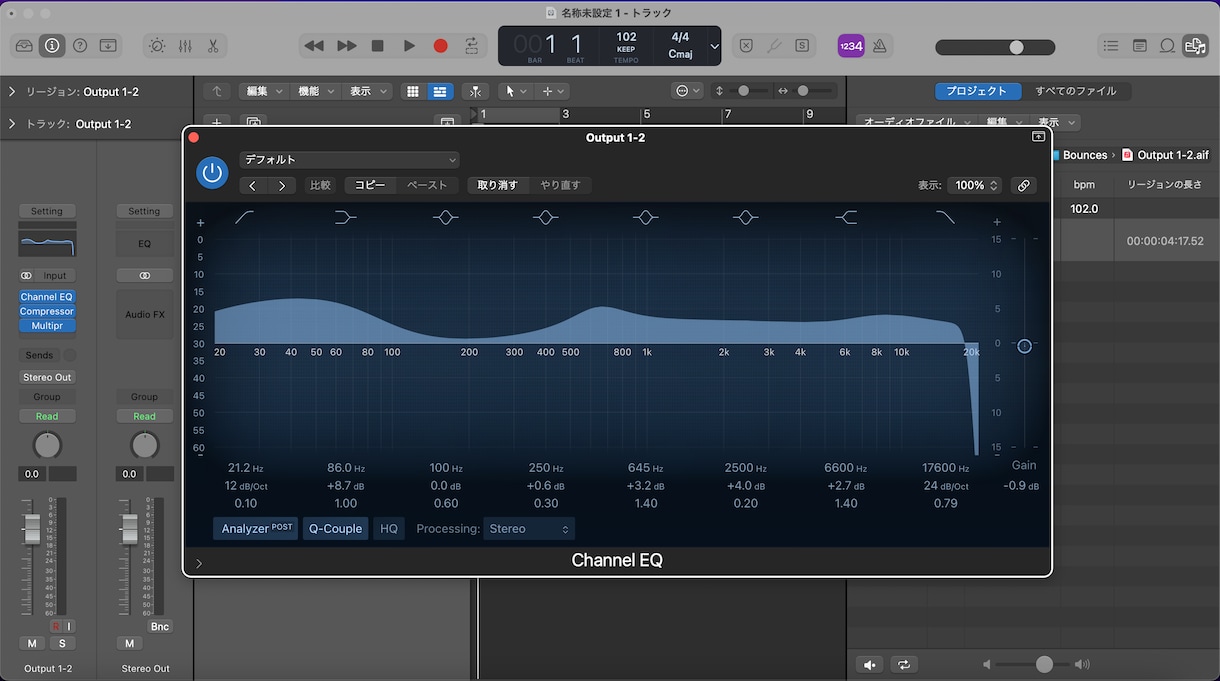Toggle the Analyzer POST button
The image size is (1220, 681).
(255, 529)
